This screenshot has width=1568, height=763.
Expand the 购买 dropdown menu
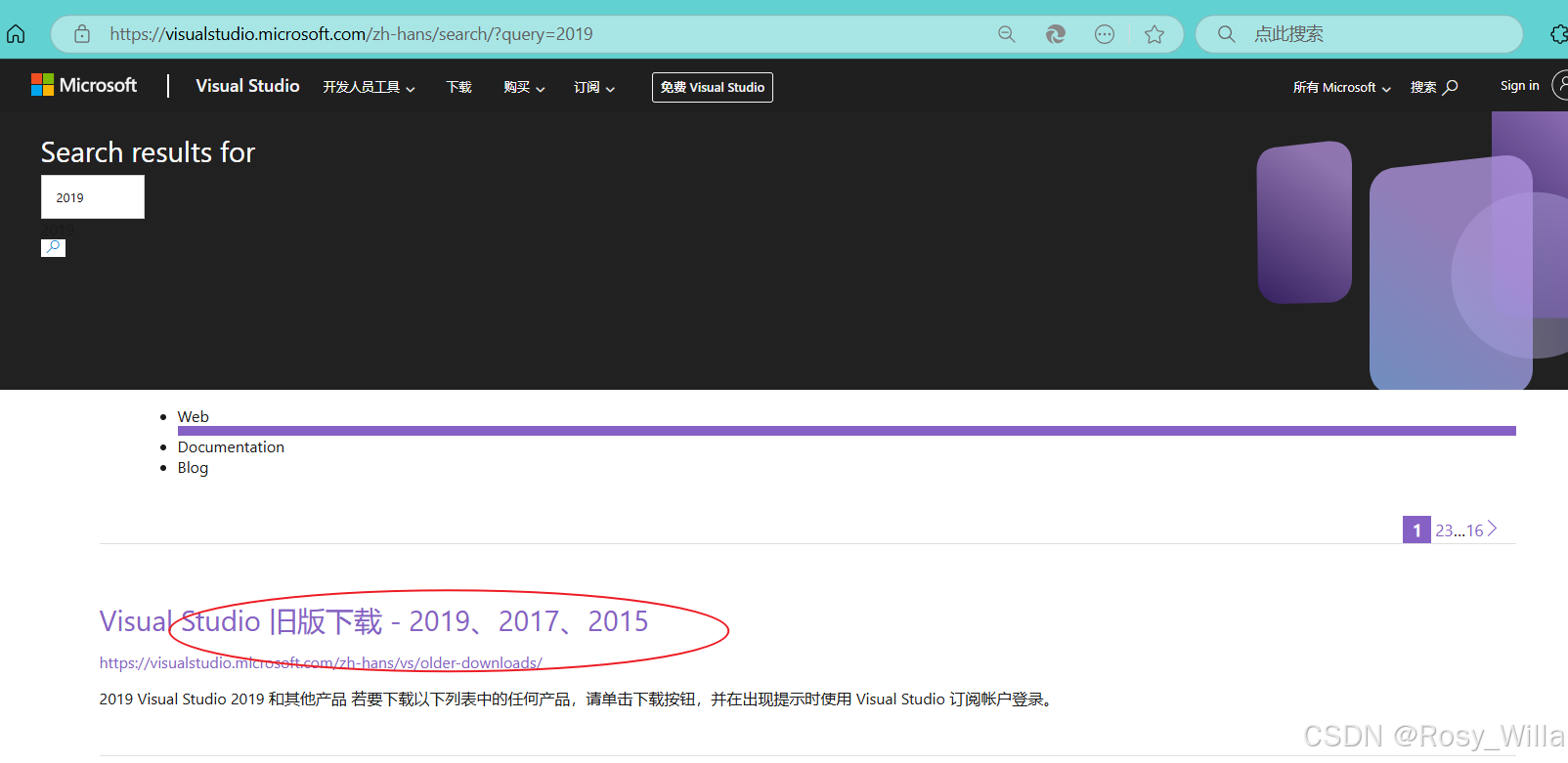[524, 87]
